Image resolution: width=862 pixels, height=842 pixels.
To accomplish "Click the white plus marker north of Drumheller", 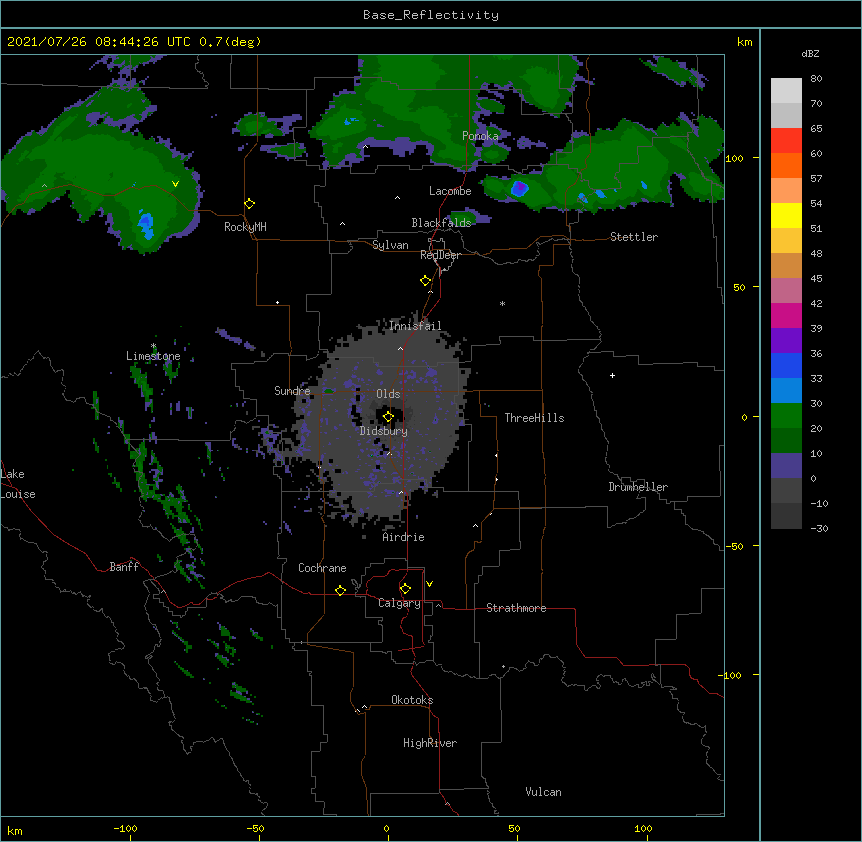I will click(612, 375).
